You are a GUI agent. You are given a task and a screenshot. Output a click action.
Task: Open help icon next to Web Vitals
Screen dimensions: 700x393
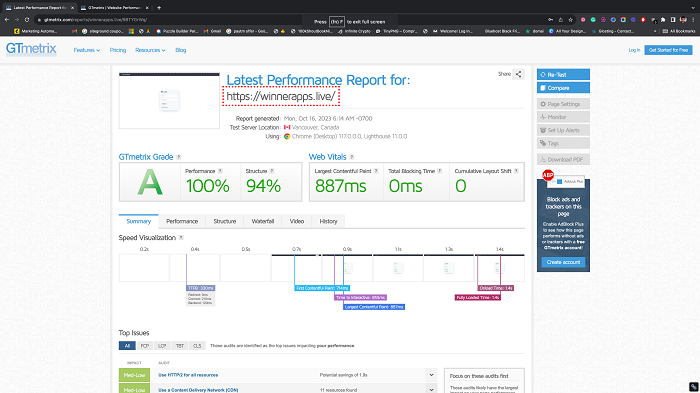(352, 157)
